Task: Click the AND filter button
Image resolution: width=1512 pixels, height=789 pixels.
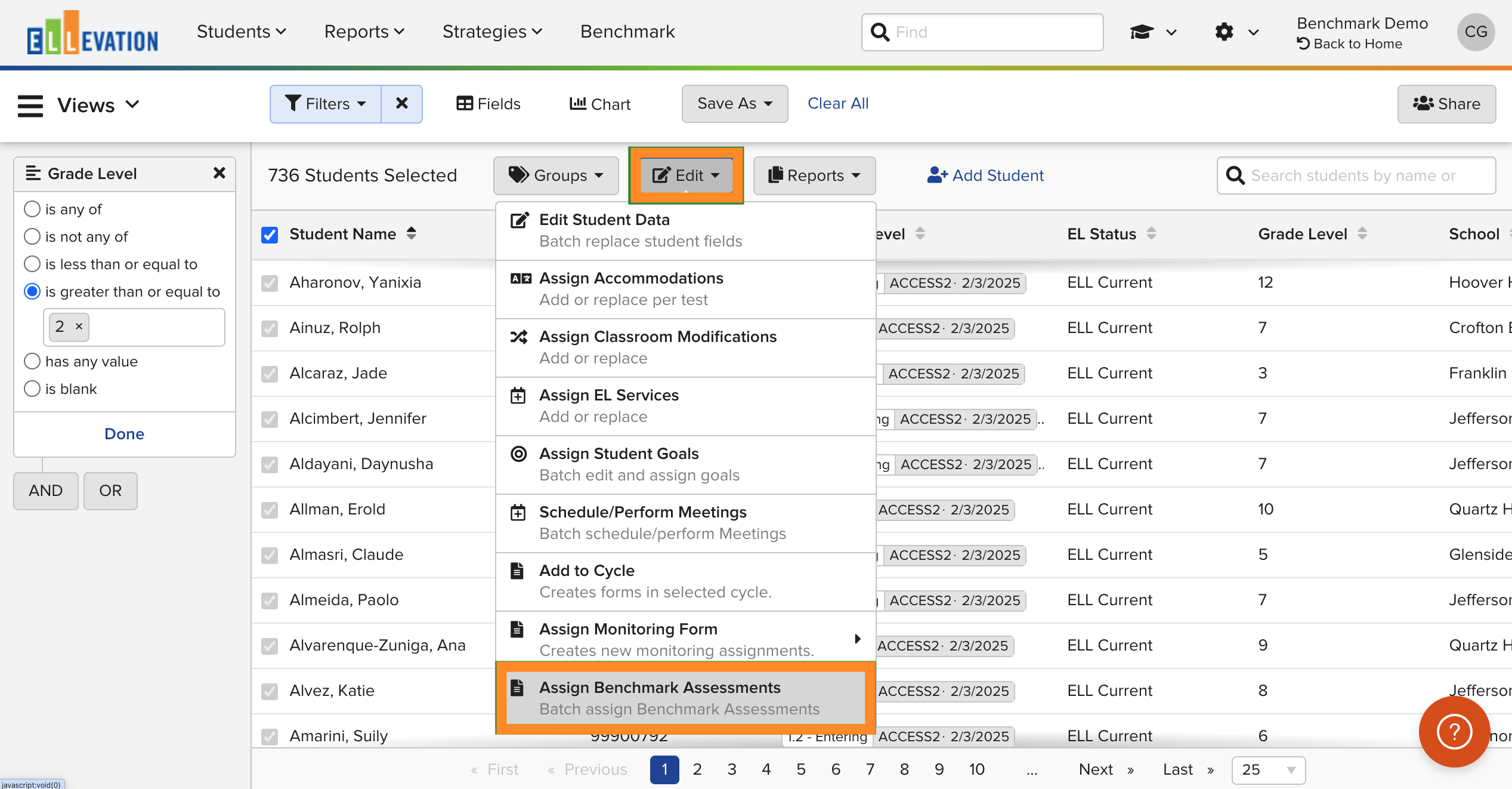Action: pyautogui.click(x=46, y=491)
